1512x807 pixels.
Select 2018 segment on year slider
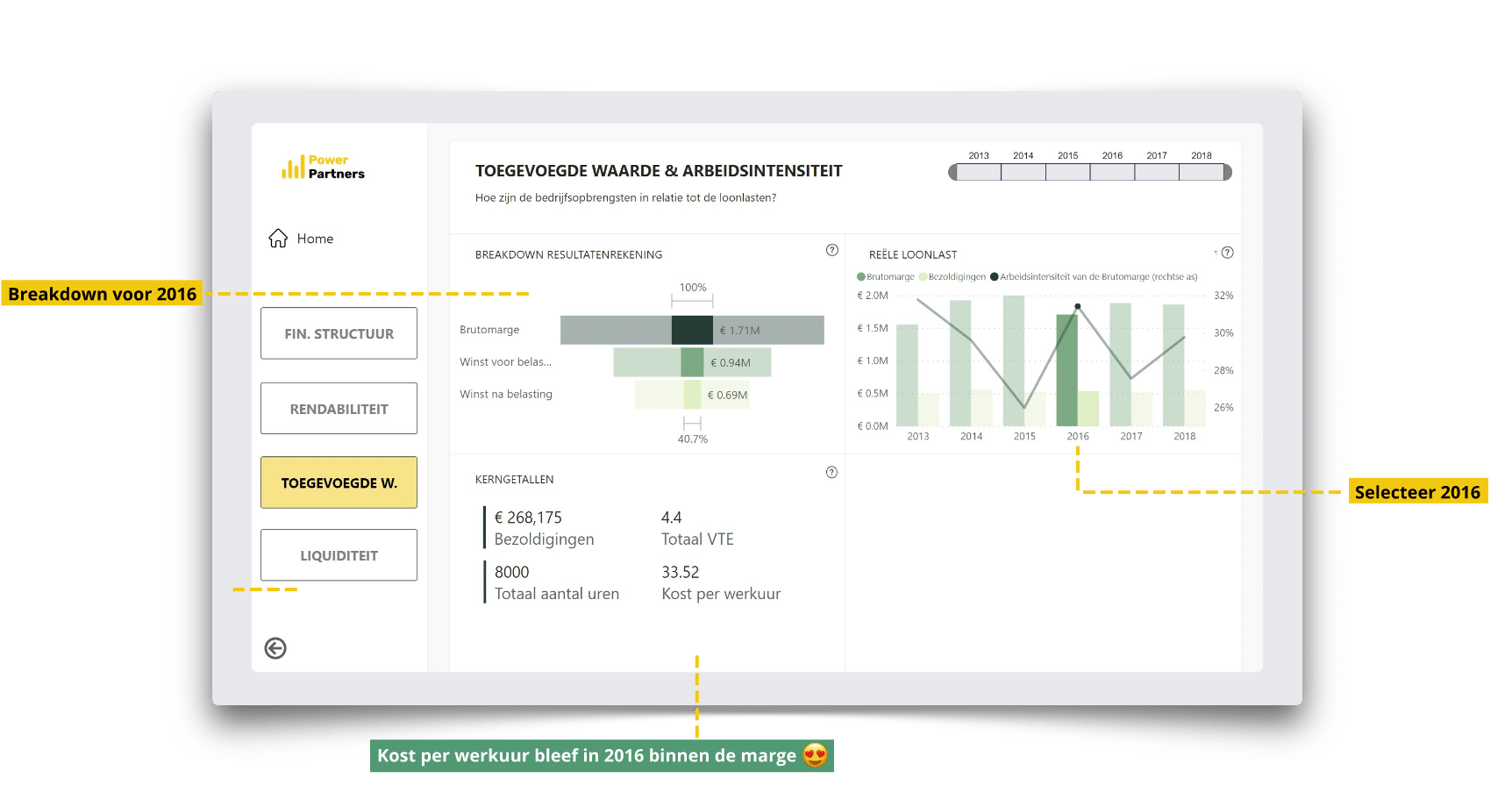point(1202,172)
